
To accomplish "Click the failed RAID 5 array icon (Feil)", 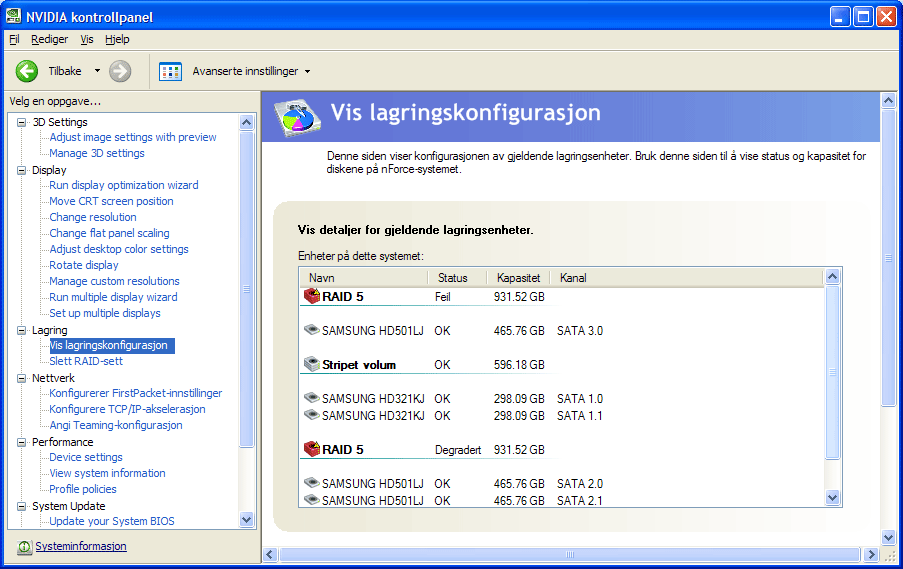I will pyautogui.click(x=312, y=296).
